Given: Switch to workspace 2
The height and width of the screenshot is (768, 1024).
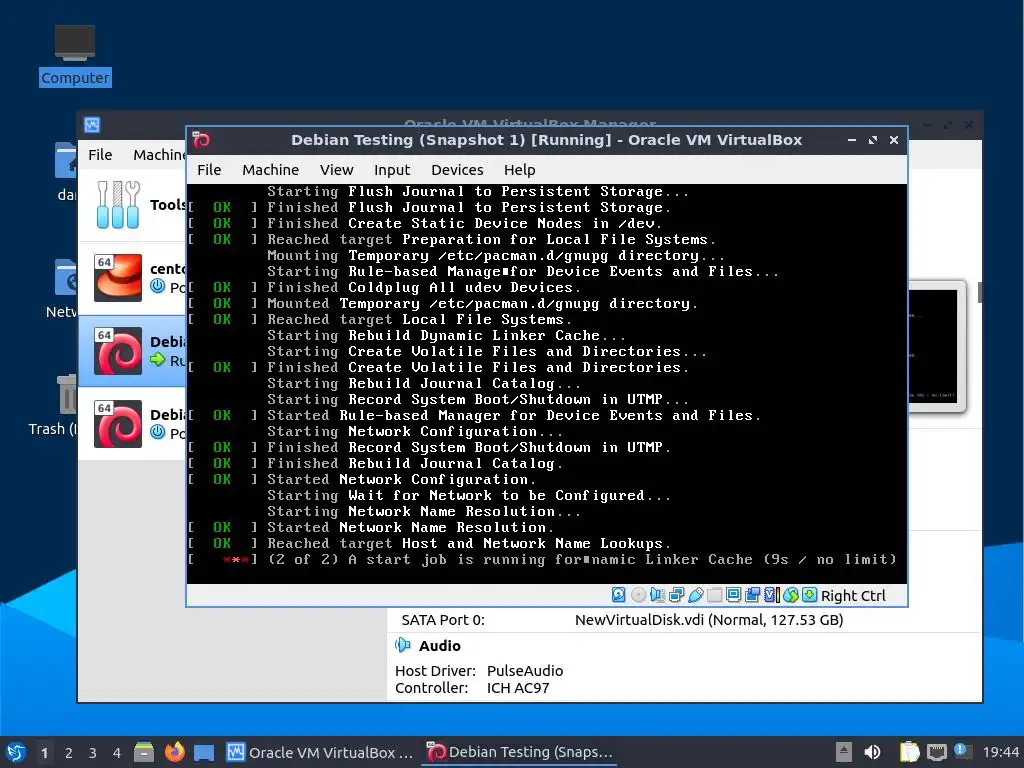Looking at the screenshot, I should tap(68, 753).
